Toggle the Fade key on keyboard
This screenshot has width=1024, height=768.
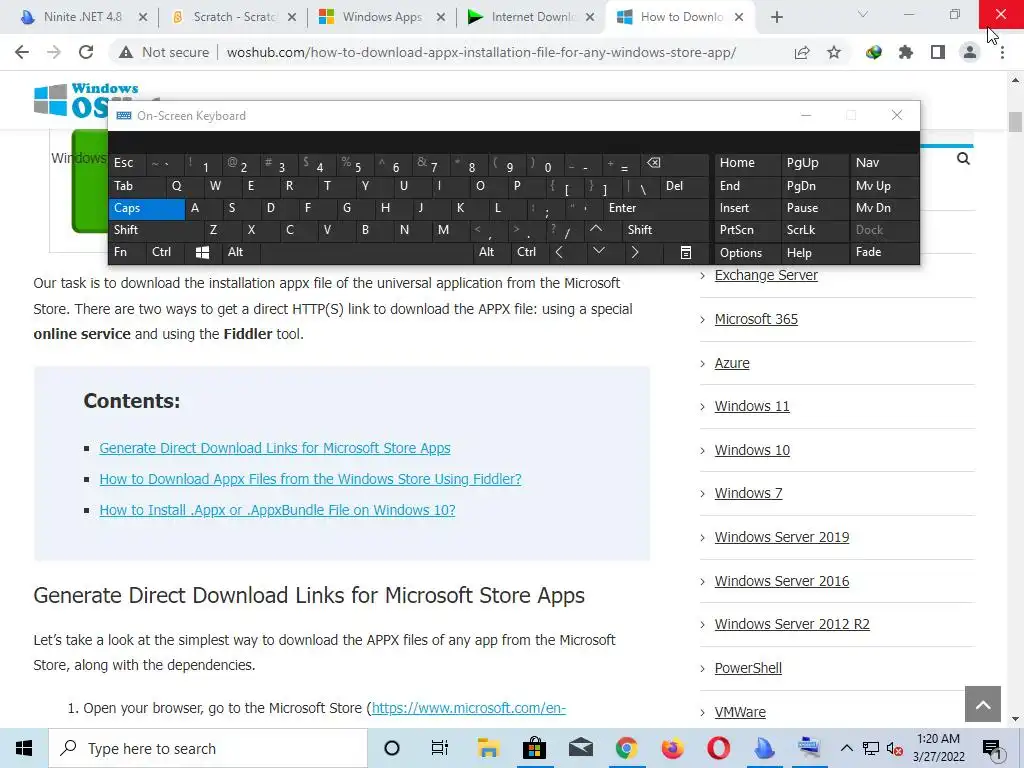pos(885,252)
